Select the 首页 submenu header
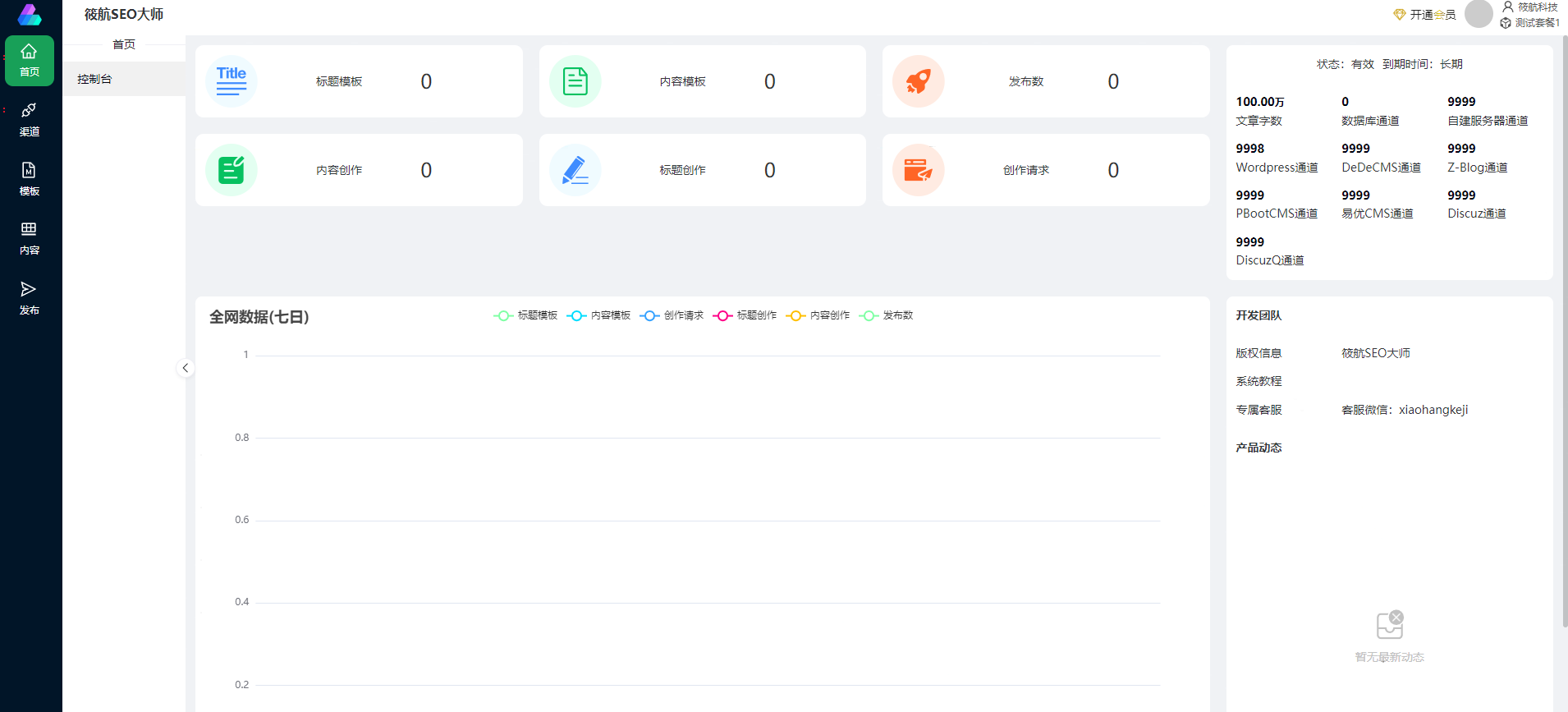The height and width of the screenshot is (712, 1568). pos(124,44)
